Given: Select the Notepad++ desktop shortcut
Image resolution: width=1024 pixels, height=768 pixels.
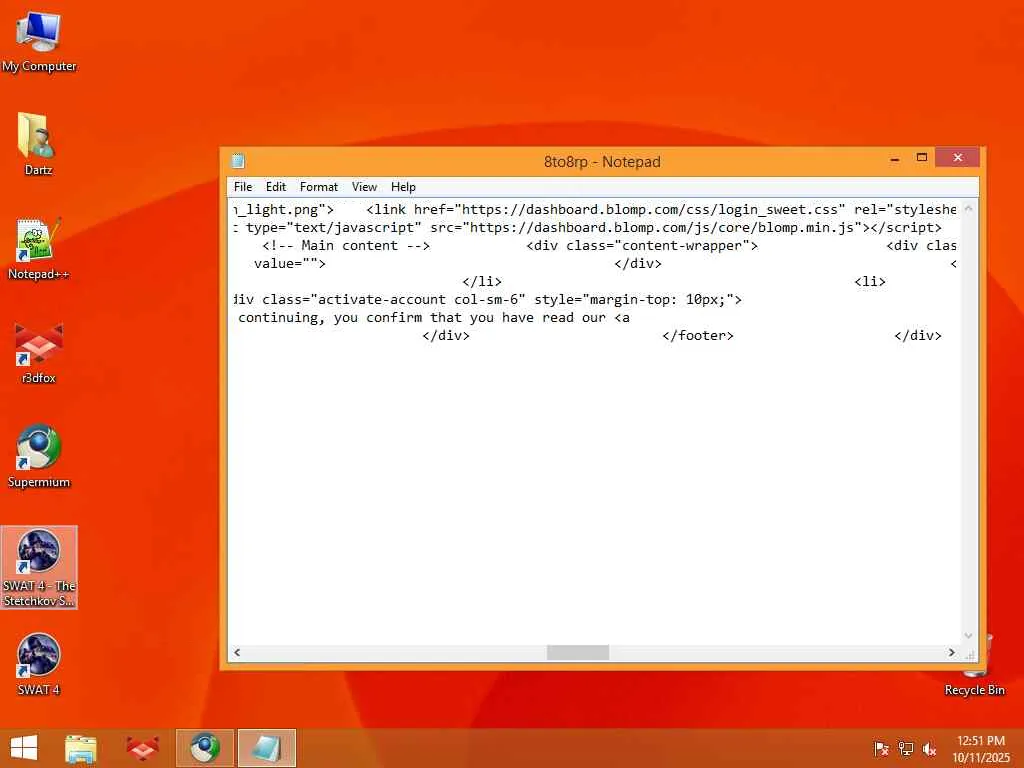Looking at the screenshot, I should tap(39, 249).
